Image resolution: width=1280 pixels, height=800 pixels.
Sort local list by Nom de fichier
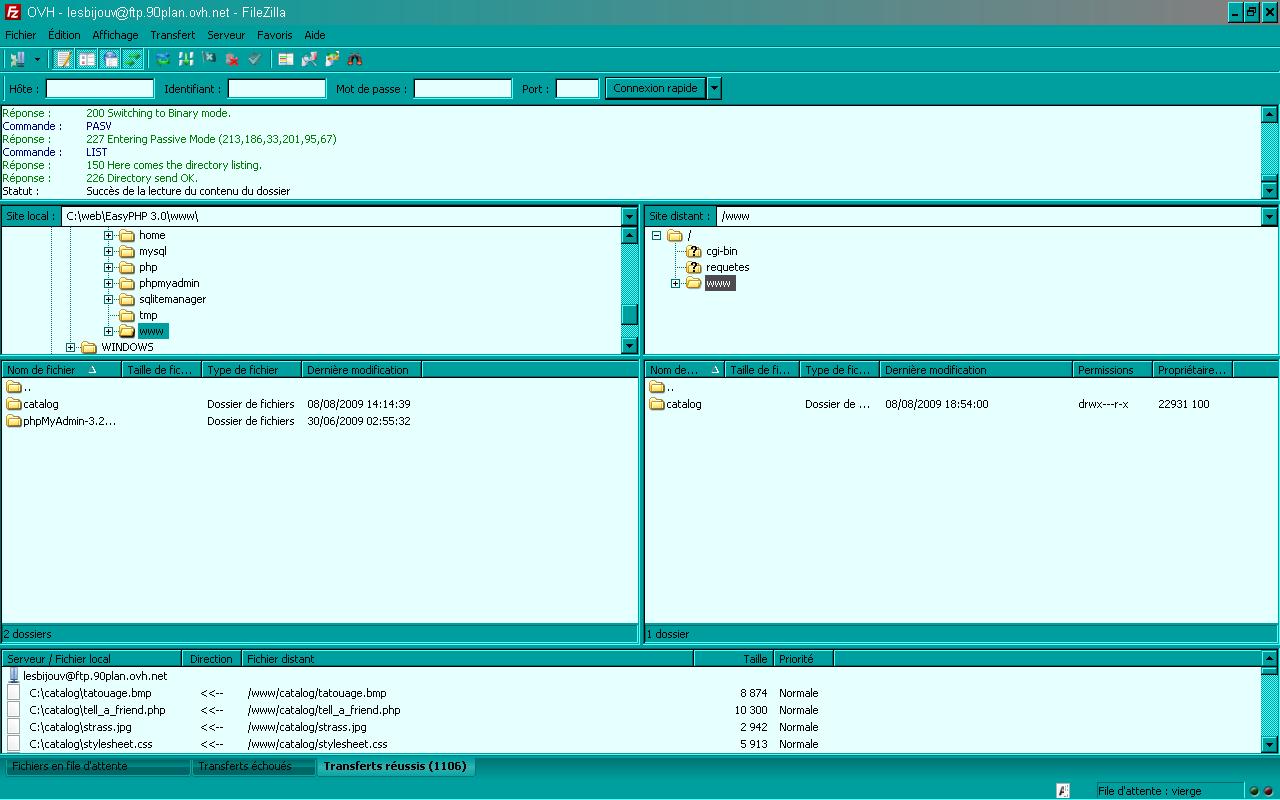point(62,370)
